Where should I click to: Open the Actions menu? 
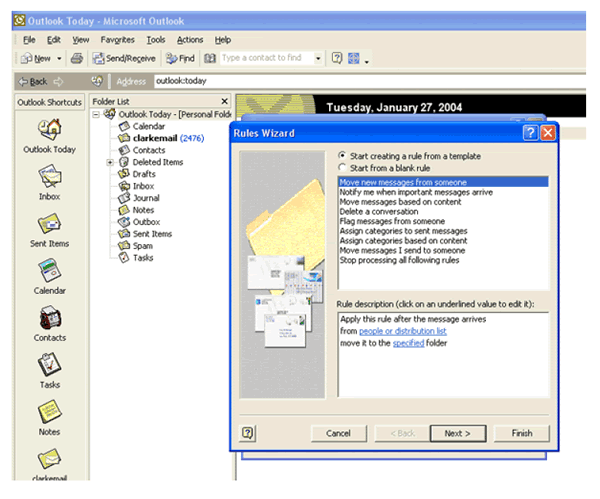190,40
